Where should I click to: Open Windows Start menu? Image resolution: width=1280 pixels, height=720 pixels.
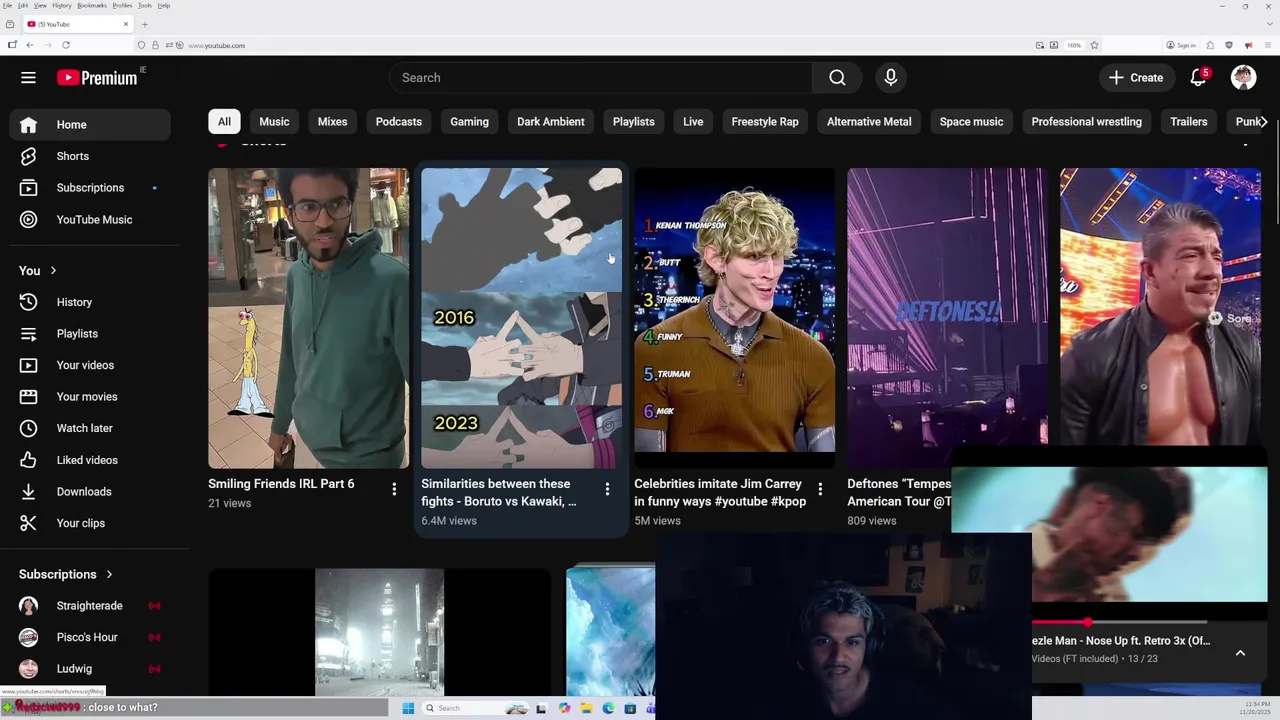(408, 708)
